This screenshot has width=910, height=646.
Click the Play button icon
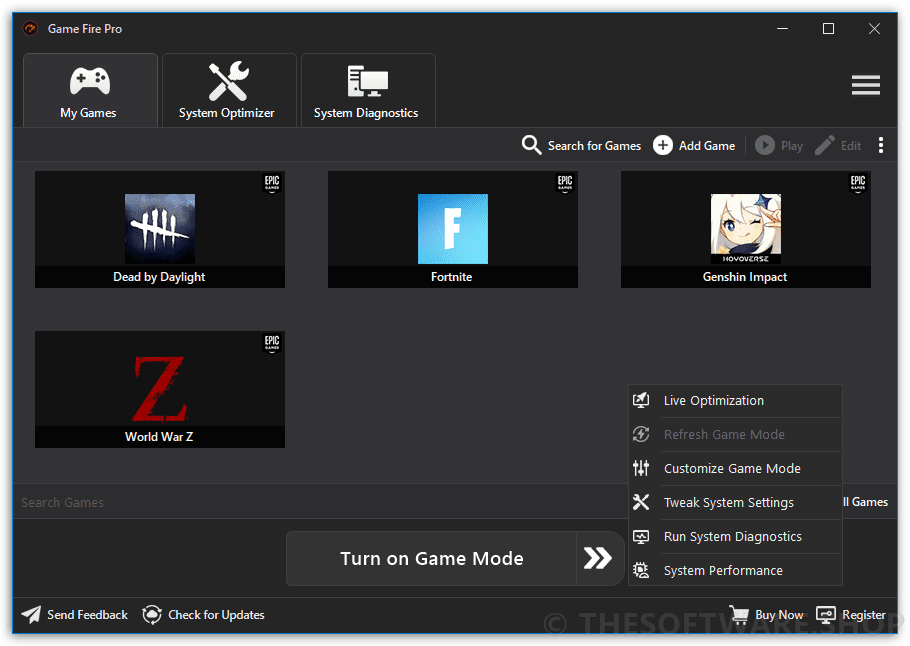click(x=764, y=145)
